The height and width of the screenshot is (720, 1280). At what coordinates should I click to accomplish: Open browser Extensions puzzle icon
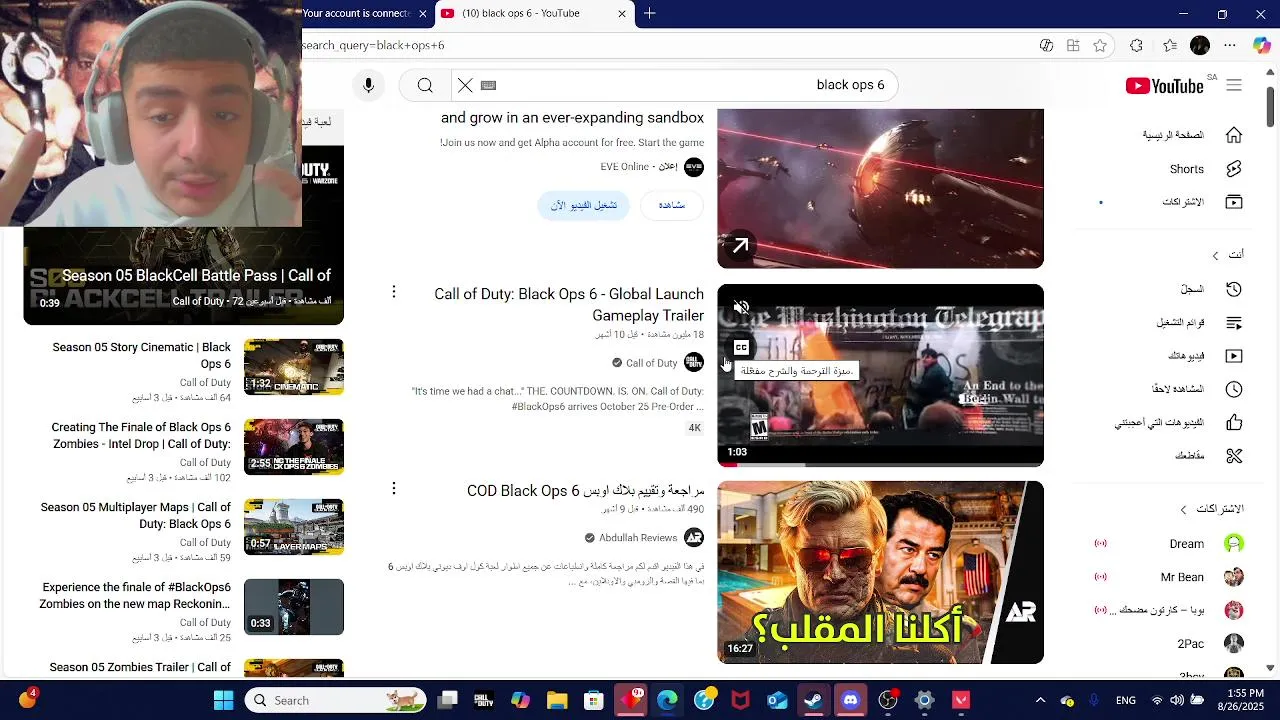click(1136, 45)
